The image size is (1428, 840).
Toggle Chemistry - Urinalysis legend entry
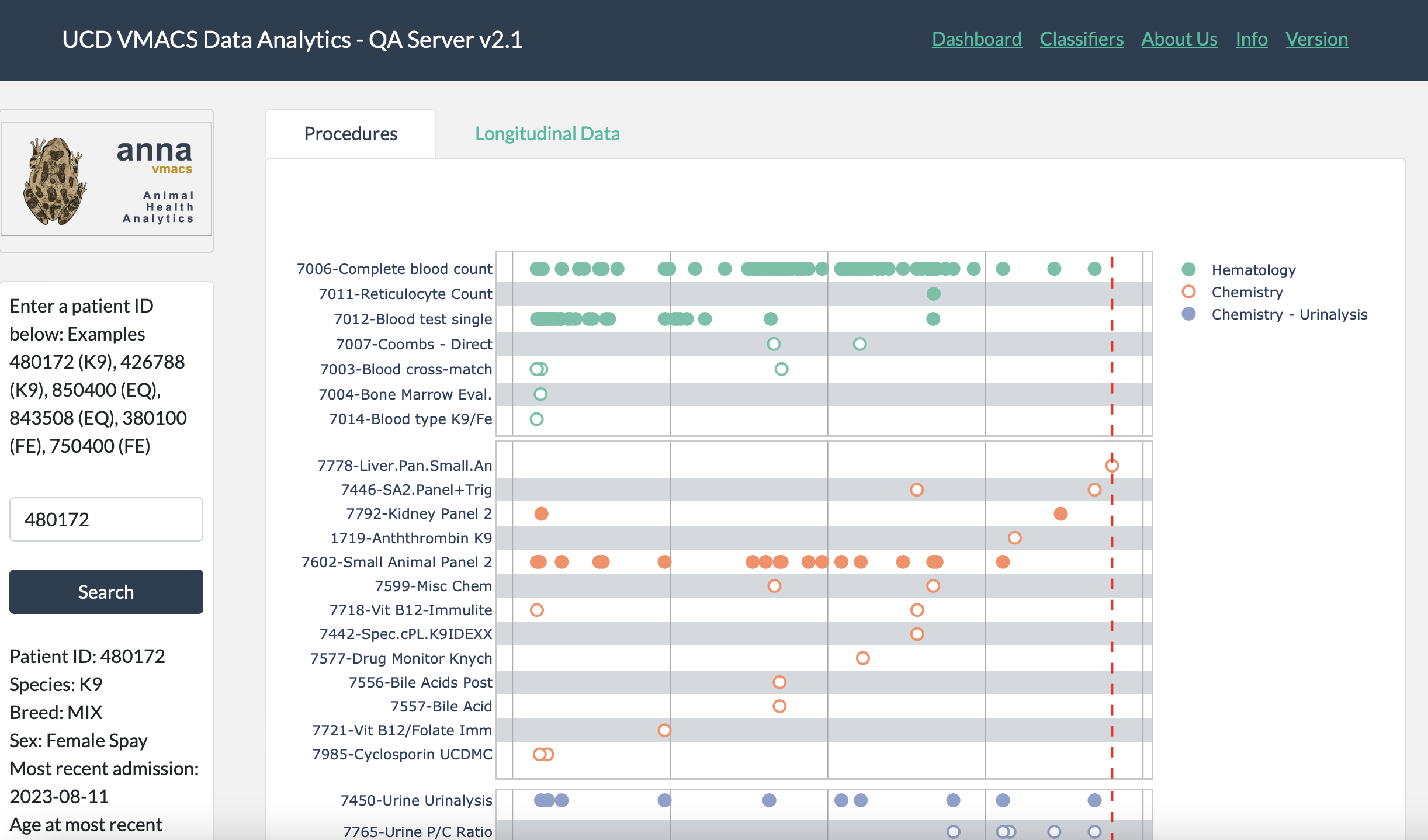pyautogui.click(x=1289, y=314)
